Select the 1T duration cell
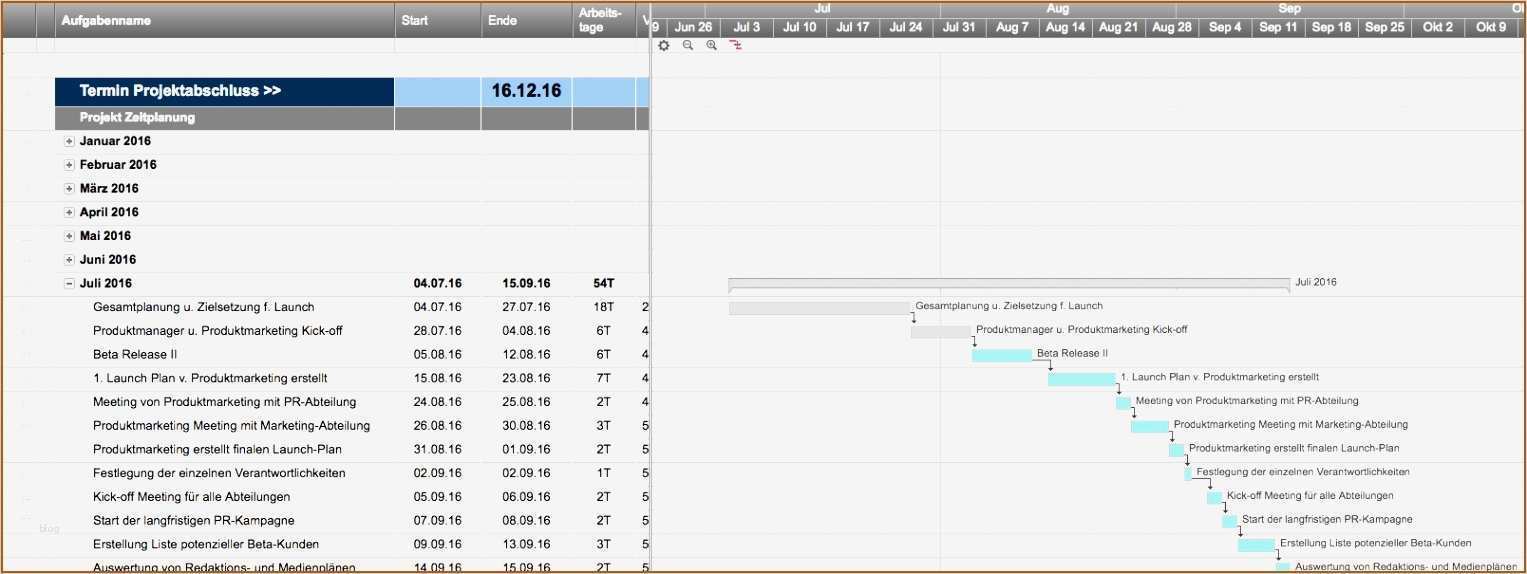Screen dimensions: 1527x574 (x=604, y=473)
